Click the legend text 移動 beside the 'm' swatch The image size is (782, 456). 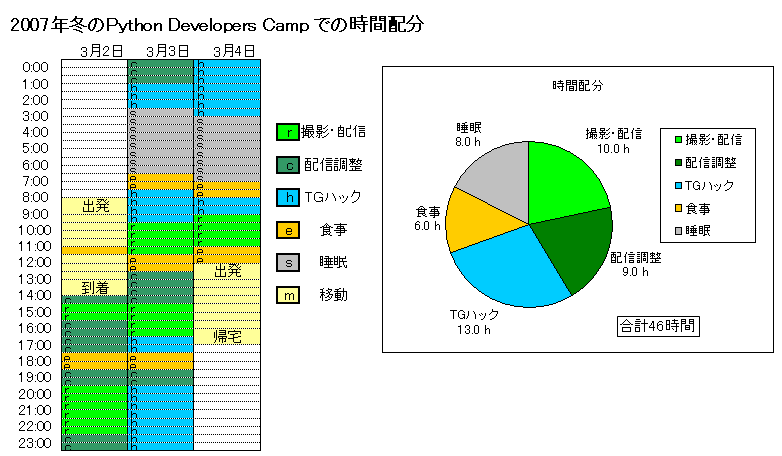pyautogui.click(x=334, y=295)
